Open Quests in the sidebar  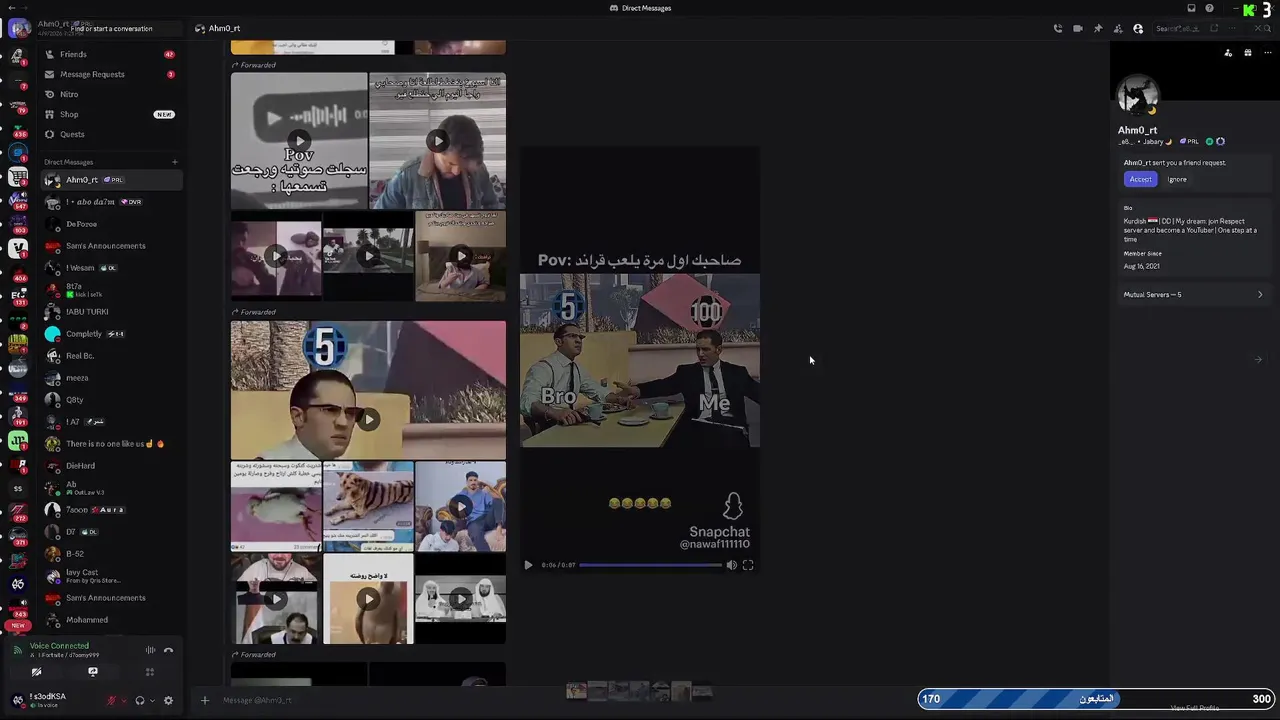[x=110, y=134]
